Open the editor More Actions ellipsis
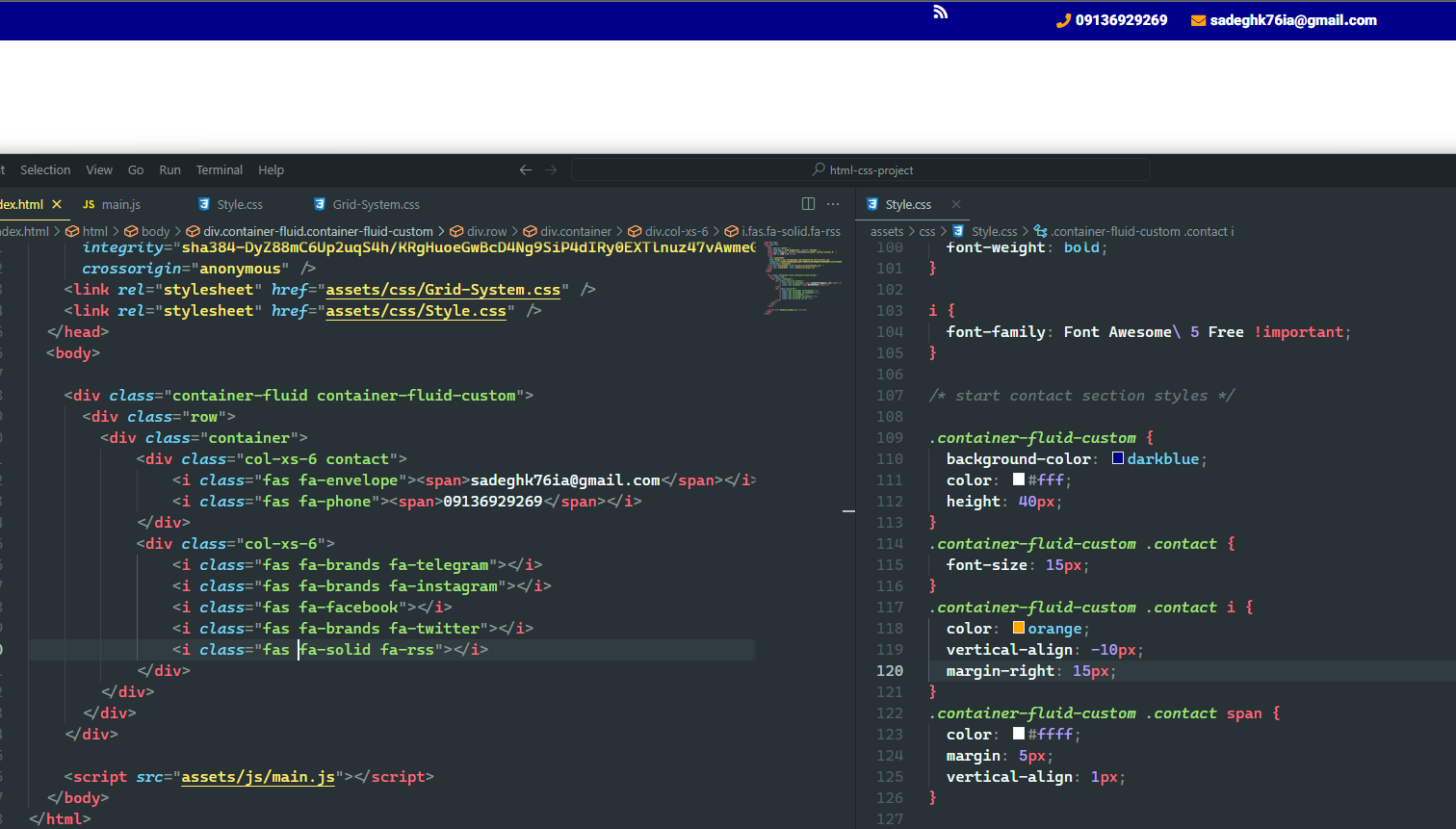This screenshot has height=829, width=1456. (833, 204)
